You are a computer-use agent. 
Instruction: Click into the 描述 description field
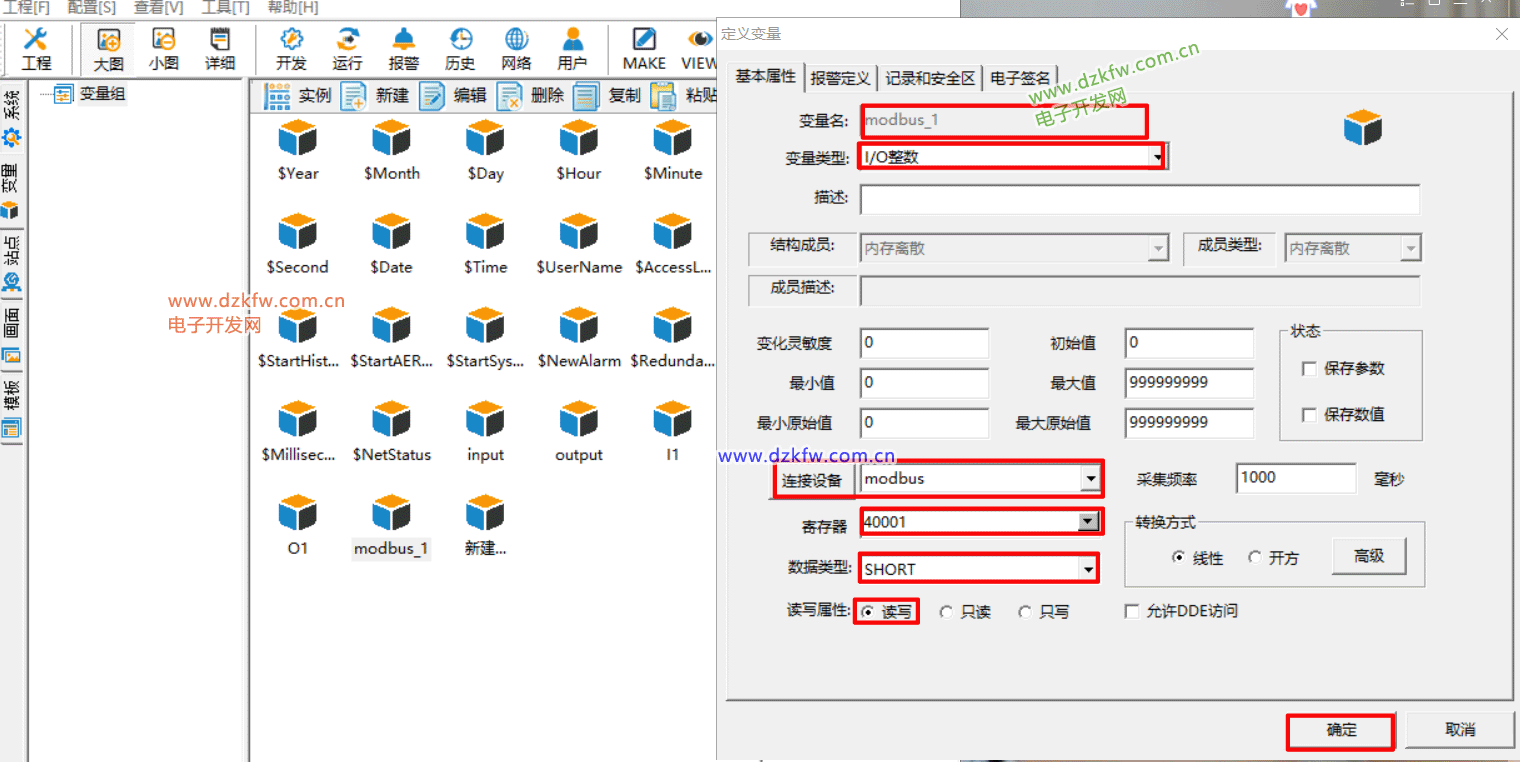1139,199
